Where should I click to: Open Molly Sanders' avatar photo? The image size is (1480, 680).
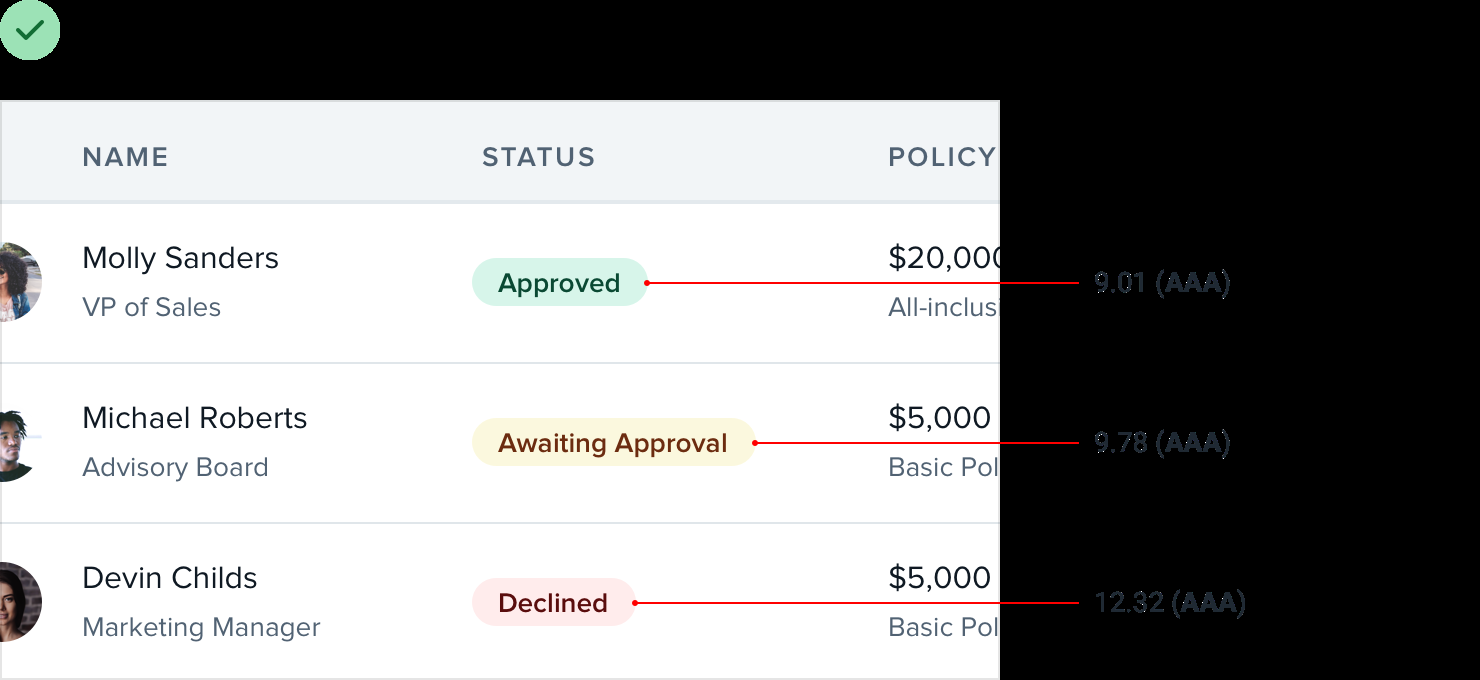(x=19, y=282)
